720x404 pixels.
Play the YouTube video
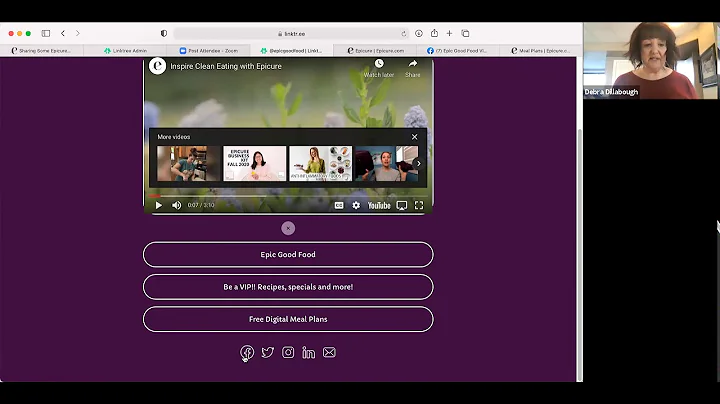(158, 205)
